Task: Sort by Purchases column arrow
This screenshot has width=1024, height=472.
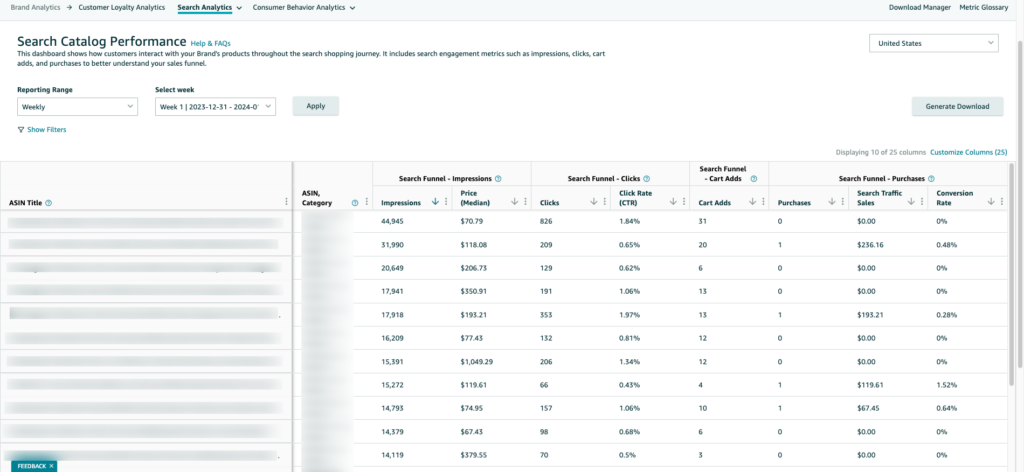Action: (x=832, y=202)
